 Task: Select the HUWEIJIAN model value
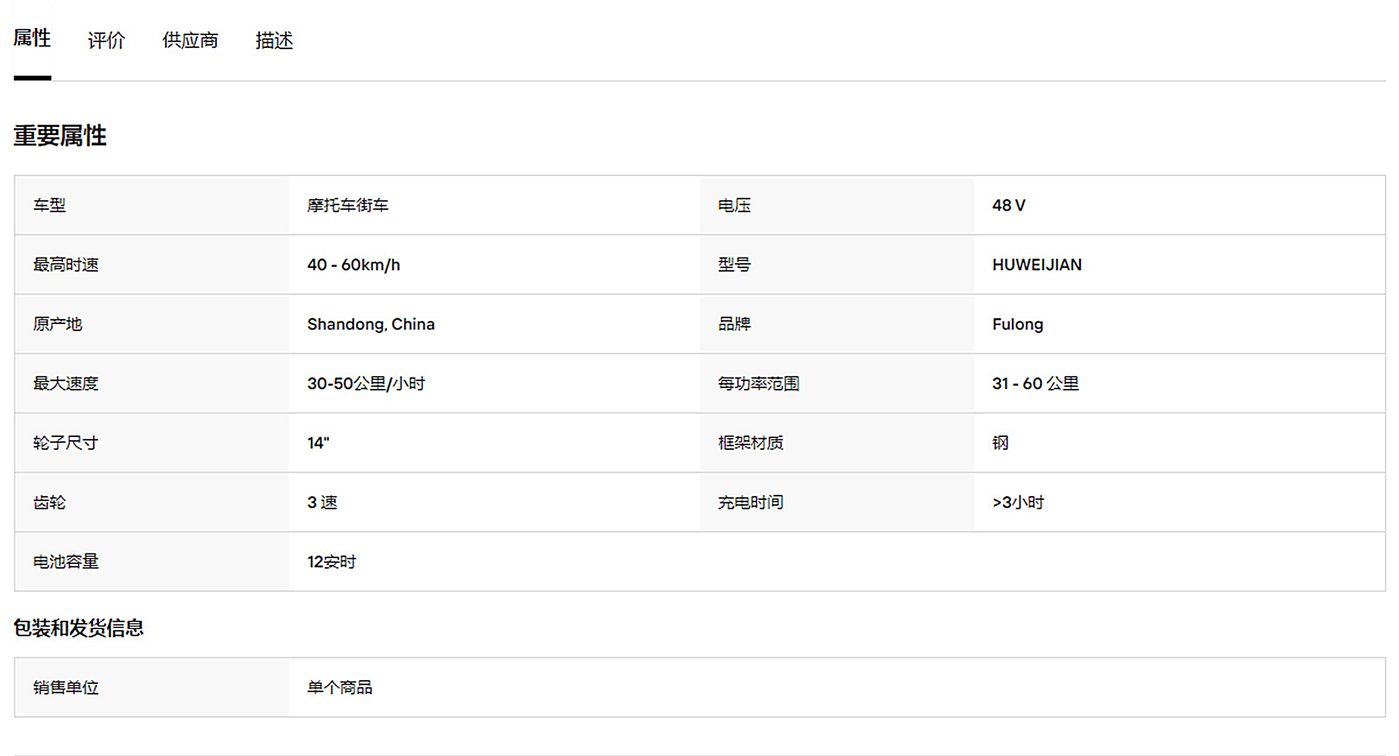pos(1037,265)
